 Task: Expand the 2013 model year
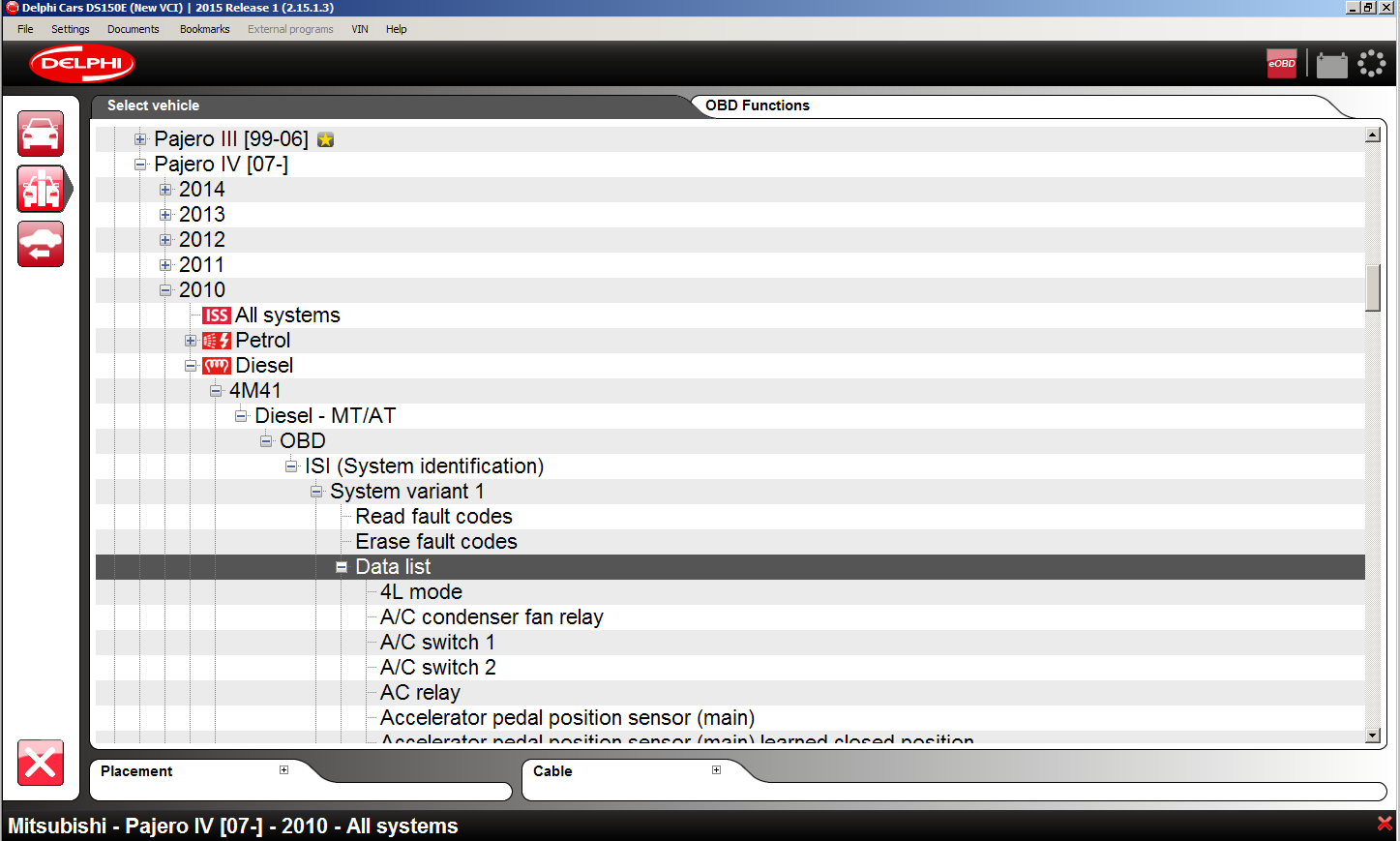click(x=165, y=215)
